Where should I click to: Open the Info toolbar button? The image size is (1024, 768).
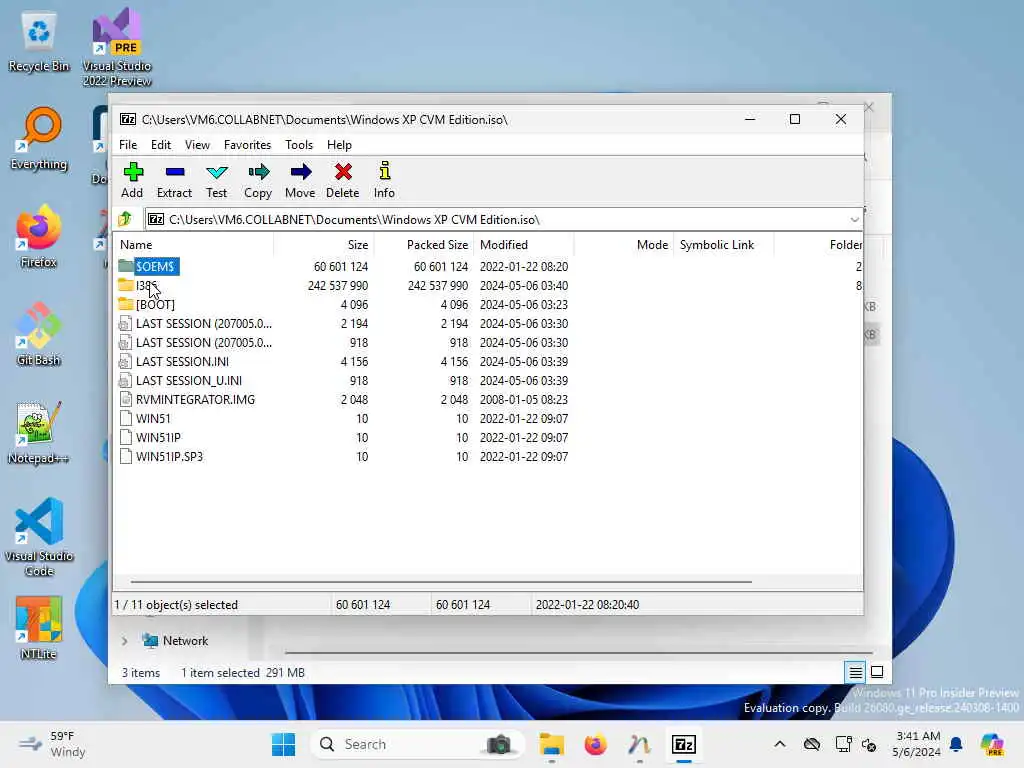[385, 180]
